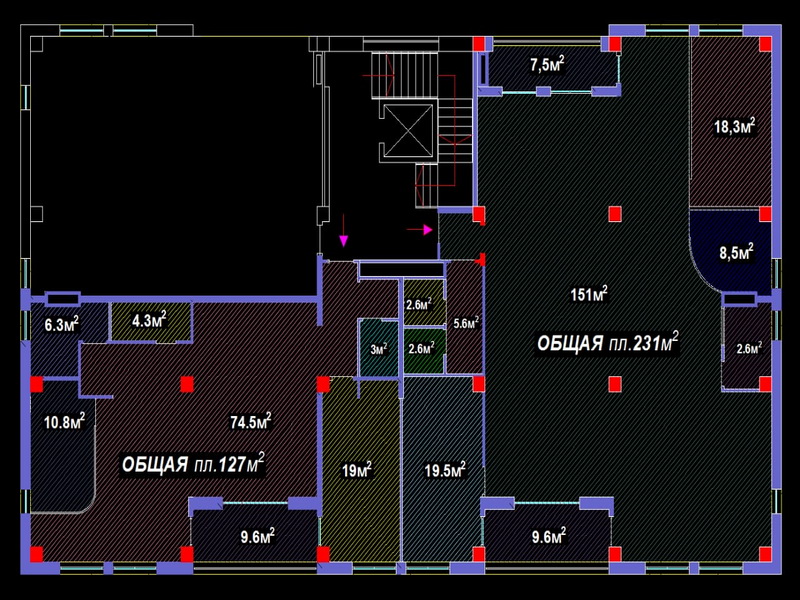Pick the 18,3м² room label
The height and width of the screenshot is (600, 800).
click(x=733, y=127)
